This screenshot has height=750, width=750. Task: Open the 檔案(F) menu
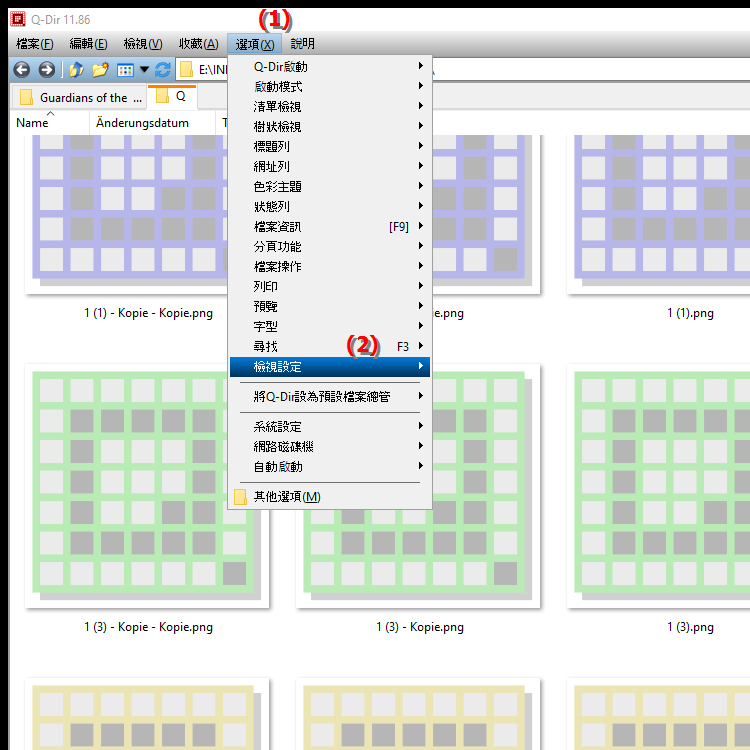(x=34, y=44)
